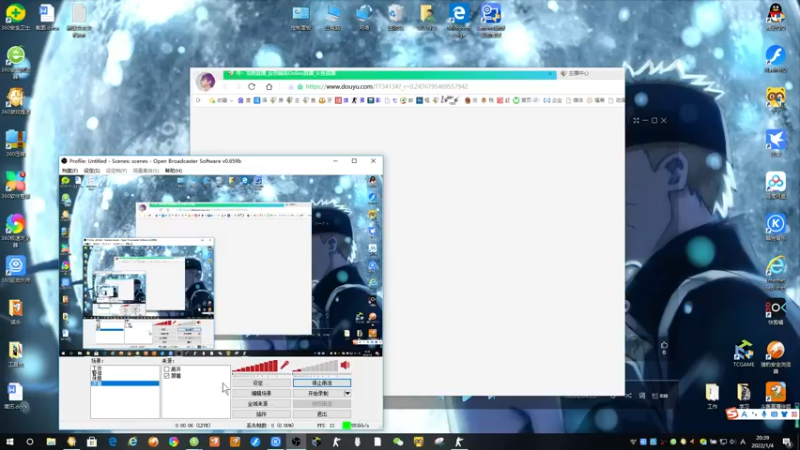Select the highlighted scene in OBS scenes list

[125, 383]
